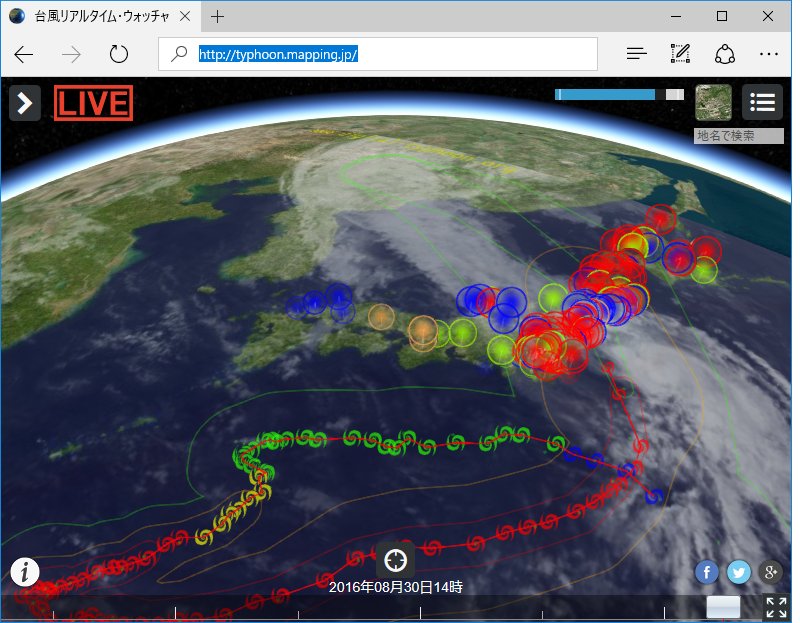Image resolution: width=800 pixels, height=623 pixels.
Task: Open a new browser tab with plus
Action: coord(219,16)
